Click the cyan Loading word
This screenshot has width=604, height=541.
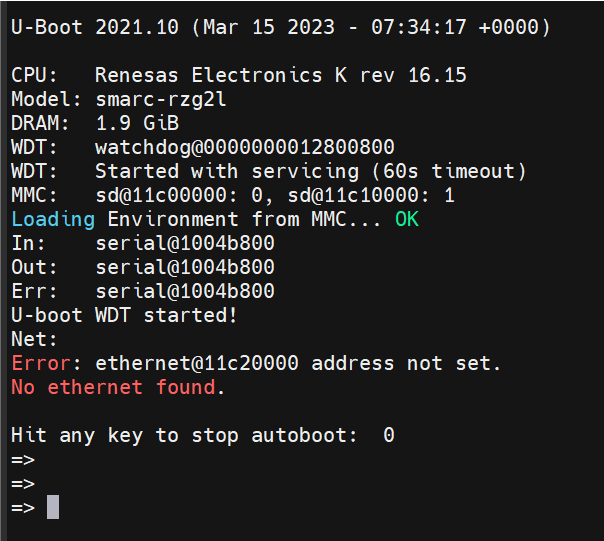pos(53,220)
